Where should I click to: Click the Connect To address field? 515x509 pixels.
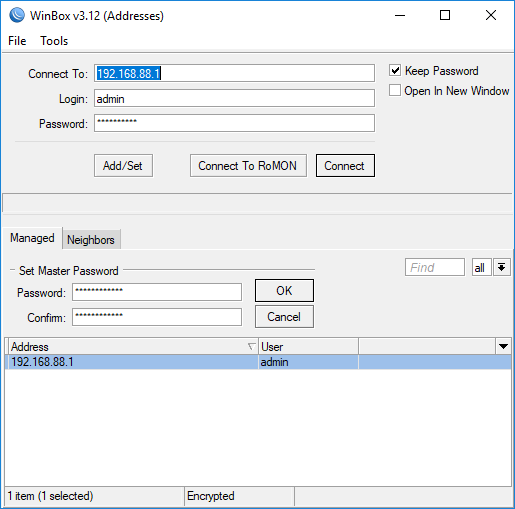pyautogui.click(x=234, y=73)
